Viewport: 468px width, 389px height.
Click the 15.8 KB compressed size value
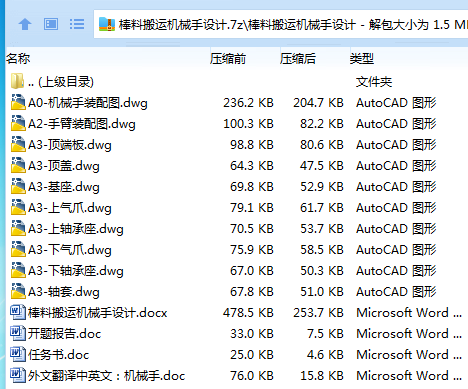[322, 376]
